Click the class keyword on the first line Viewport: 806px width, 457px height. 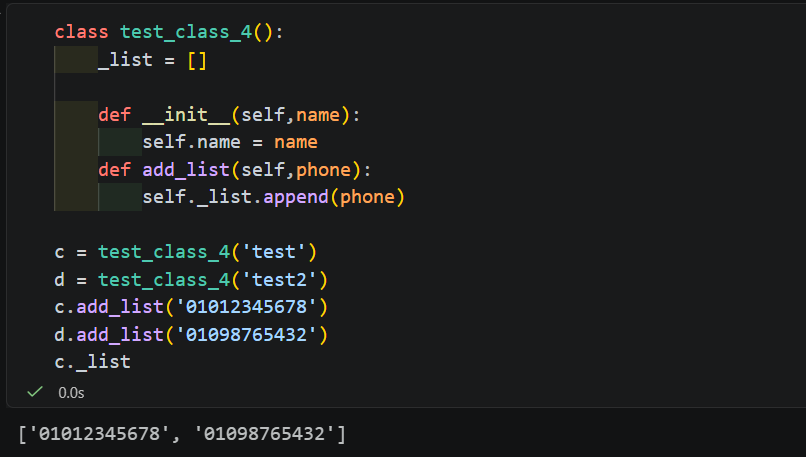(82, 32)
